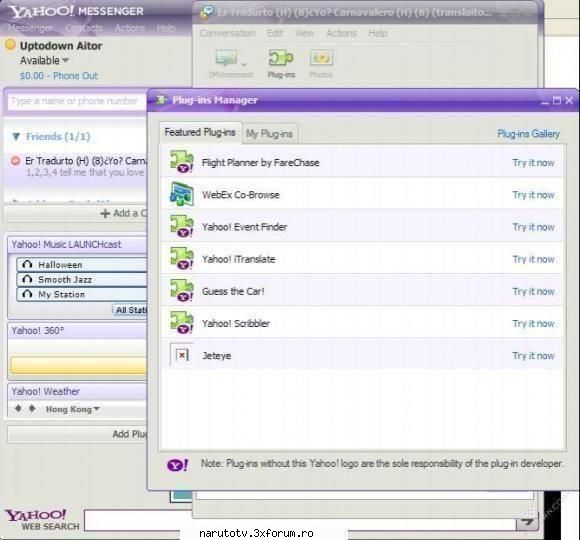Click the Yahoo! Music LAUNCHcast header
This screenshot has width=580, height=540.
[x=77, y=244]
